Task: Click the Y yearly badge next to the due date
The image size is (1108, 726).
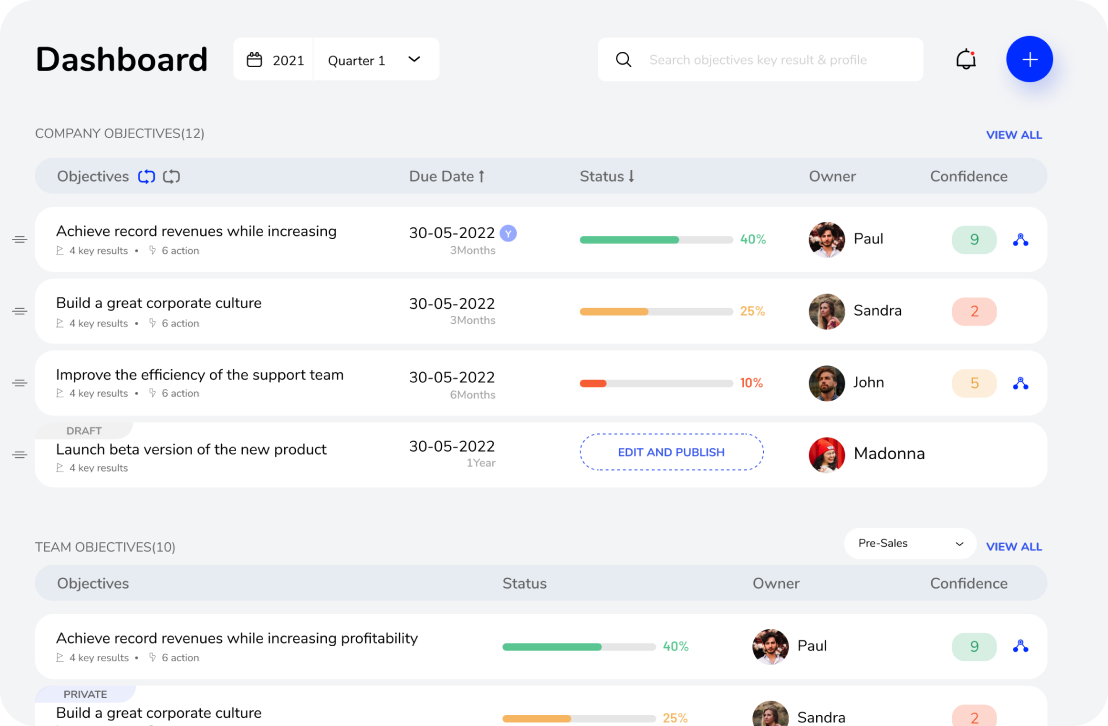Action: [x=510, y=232]
